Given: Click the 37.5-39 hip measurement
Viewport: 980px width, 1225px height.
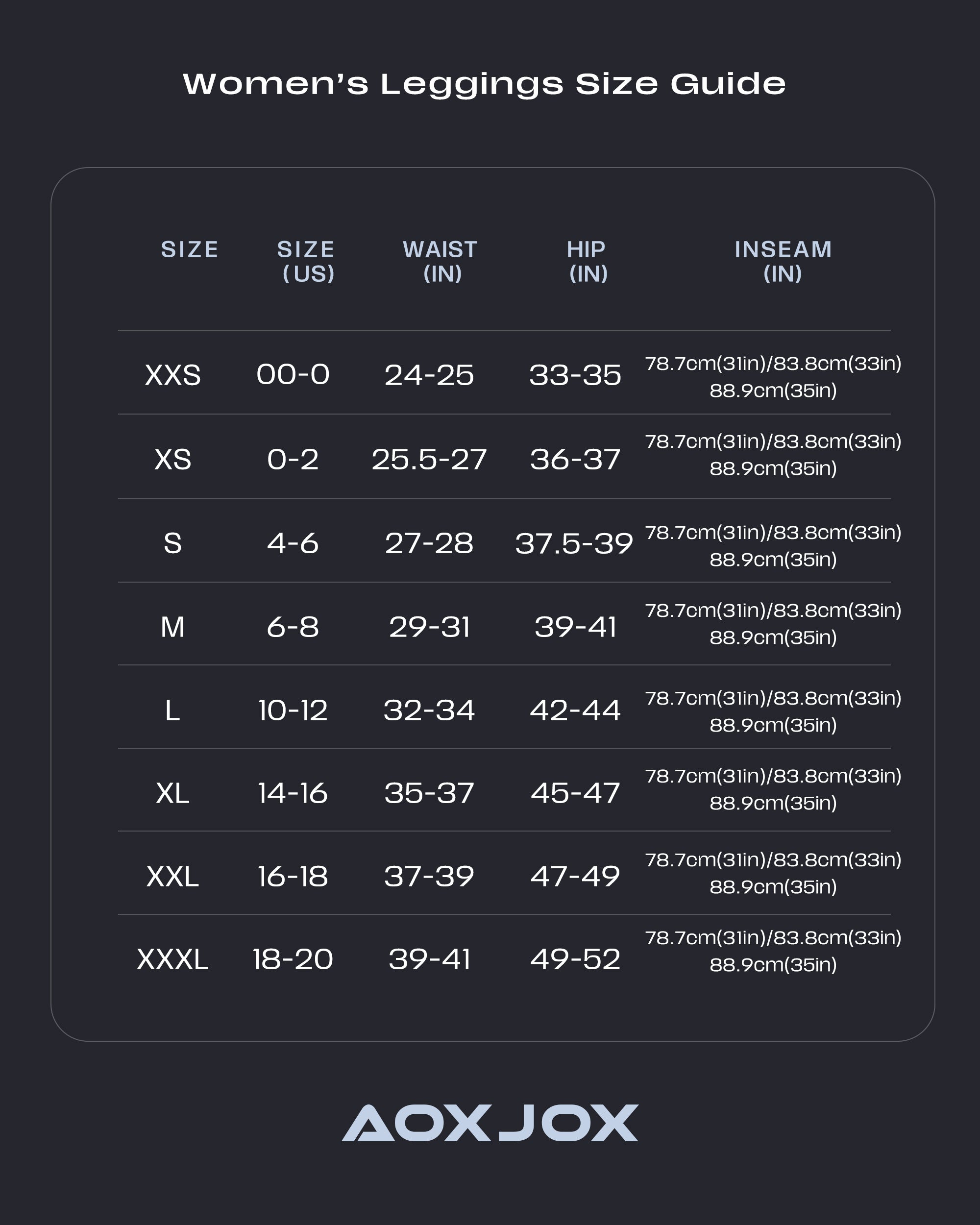Looking at the screenshot, I should pyautogui.click(x=574, y=543).
